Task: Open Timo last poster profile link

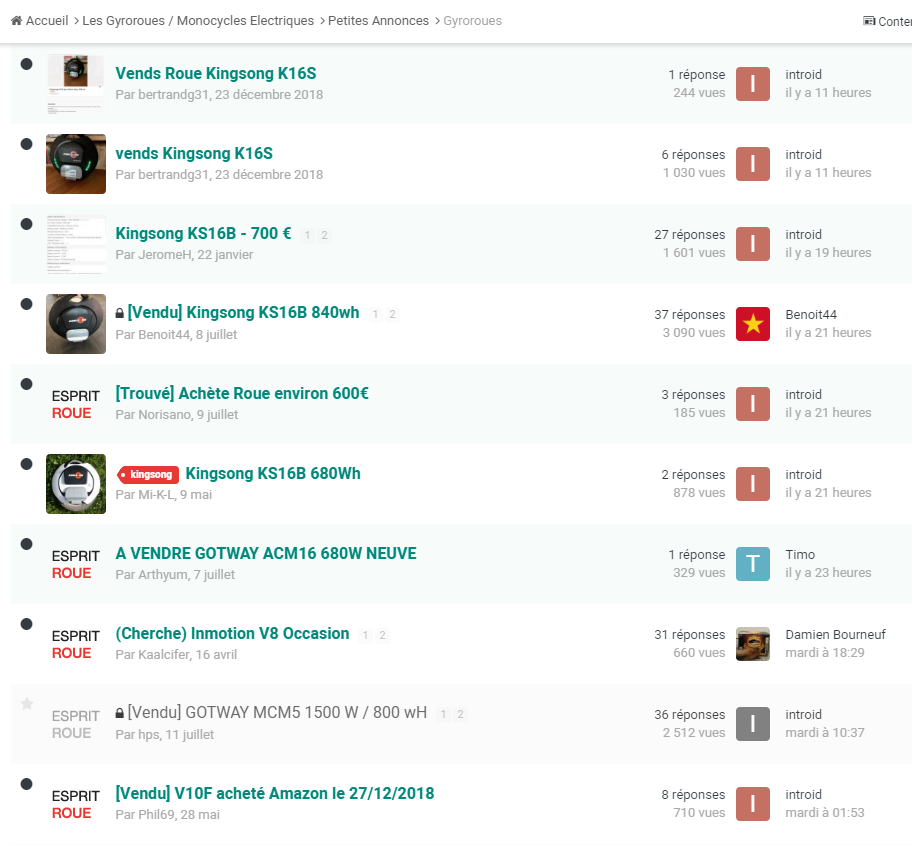Action: 800,555
